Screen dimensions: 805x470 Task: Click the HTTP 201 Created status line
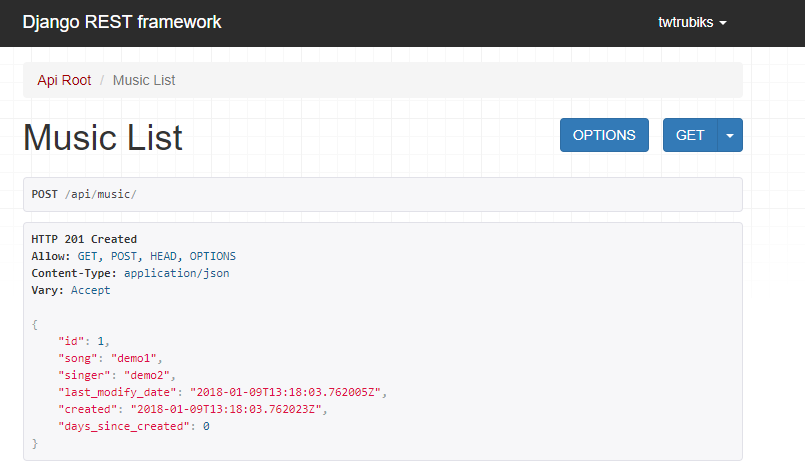[84, 239]
